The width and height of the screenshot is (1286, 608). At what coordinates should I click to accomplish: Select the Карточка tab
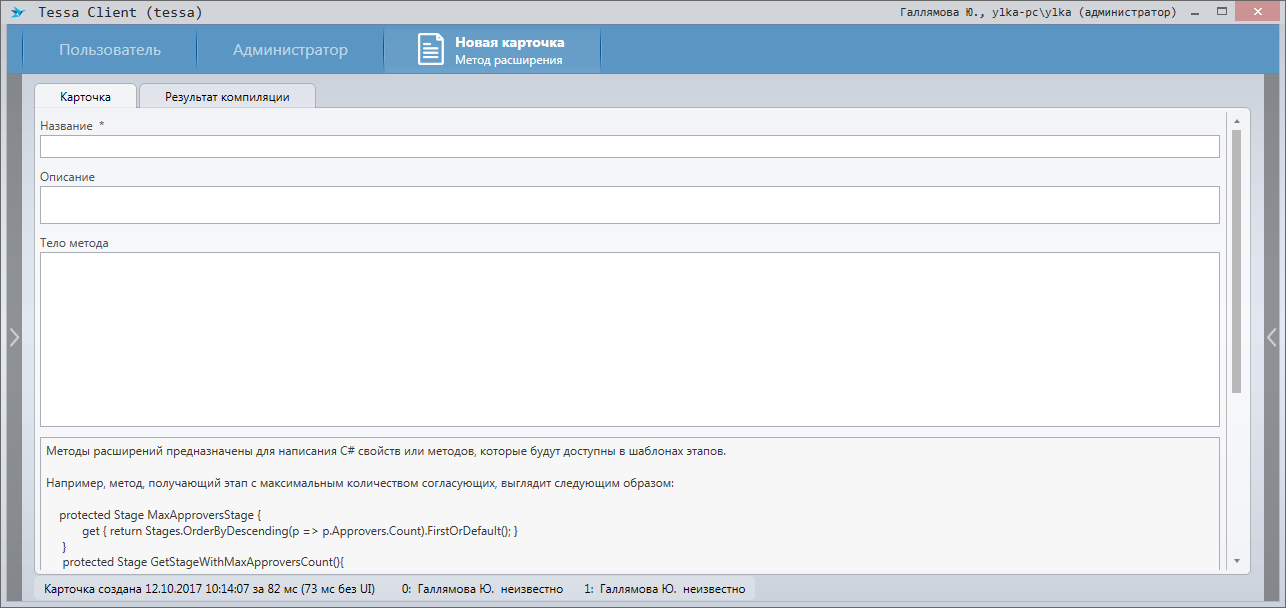pos(85,97)
